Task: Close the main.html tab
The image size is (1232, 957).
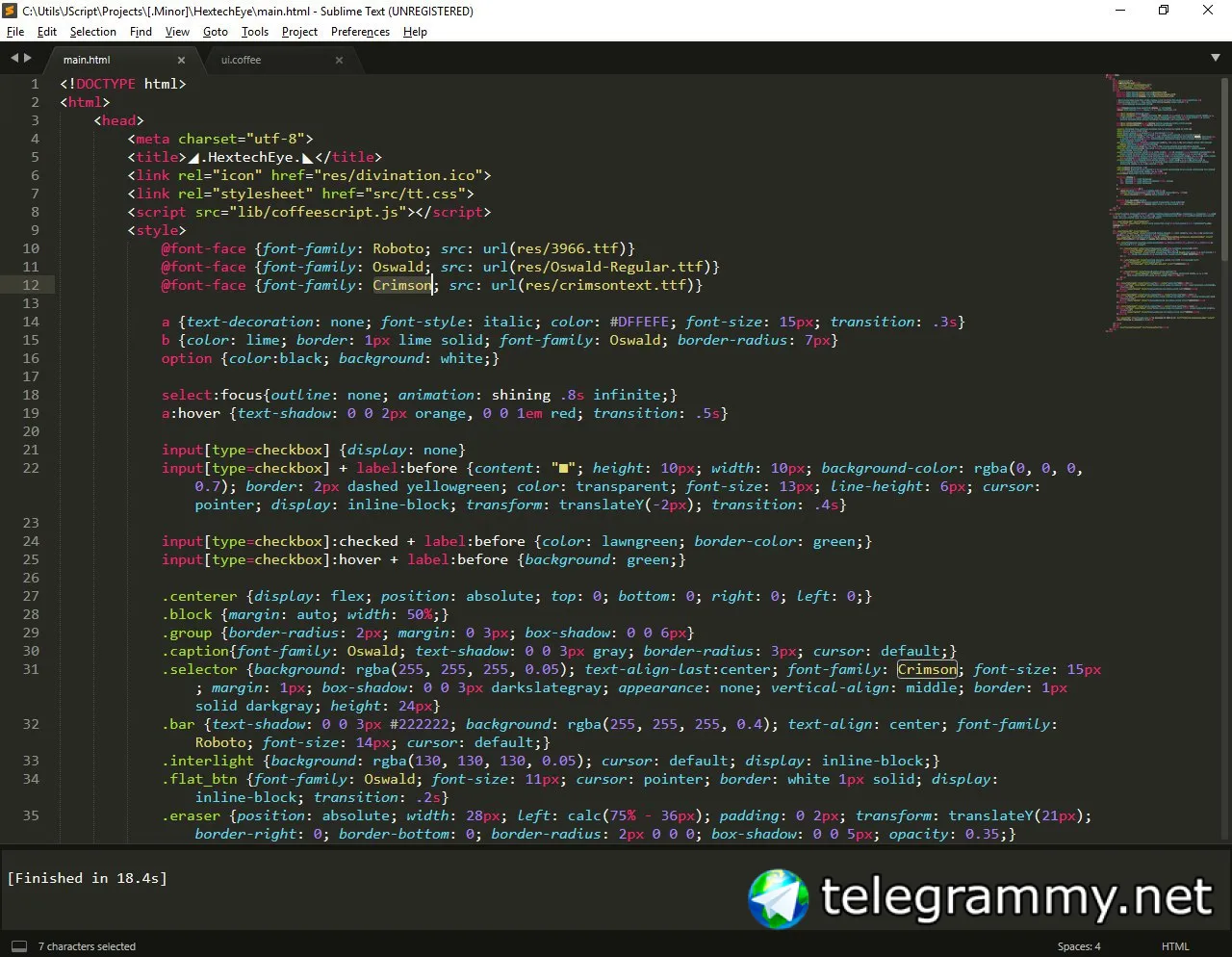Action: (x=181, y=60)
